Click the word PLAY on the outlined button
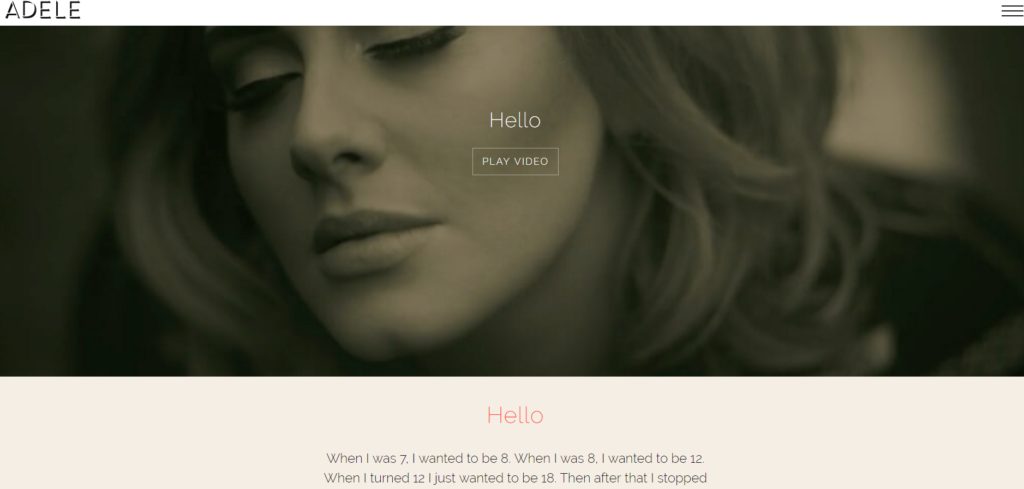Screen dimensions: 1024x489 (x=496, y=161)
